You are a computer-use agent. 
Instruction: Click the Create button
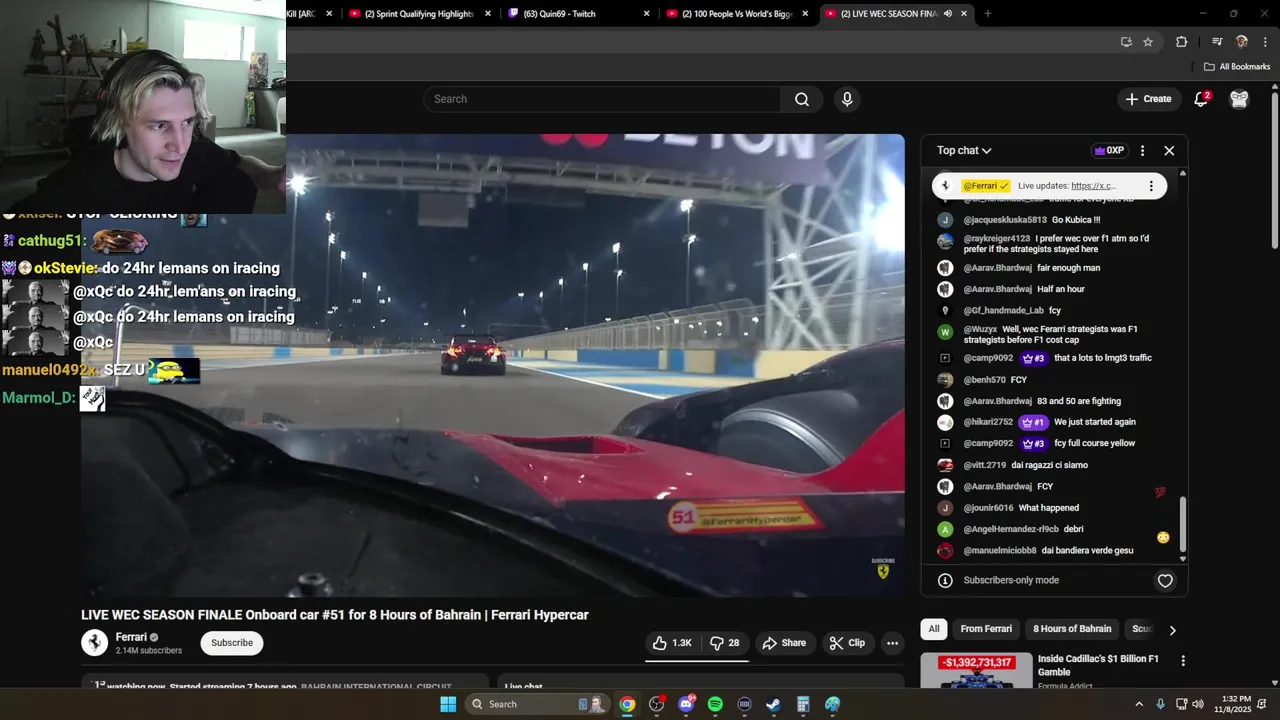point(1148,99)
